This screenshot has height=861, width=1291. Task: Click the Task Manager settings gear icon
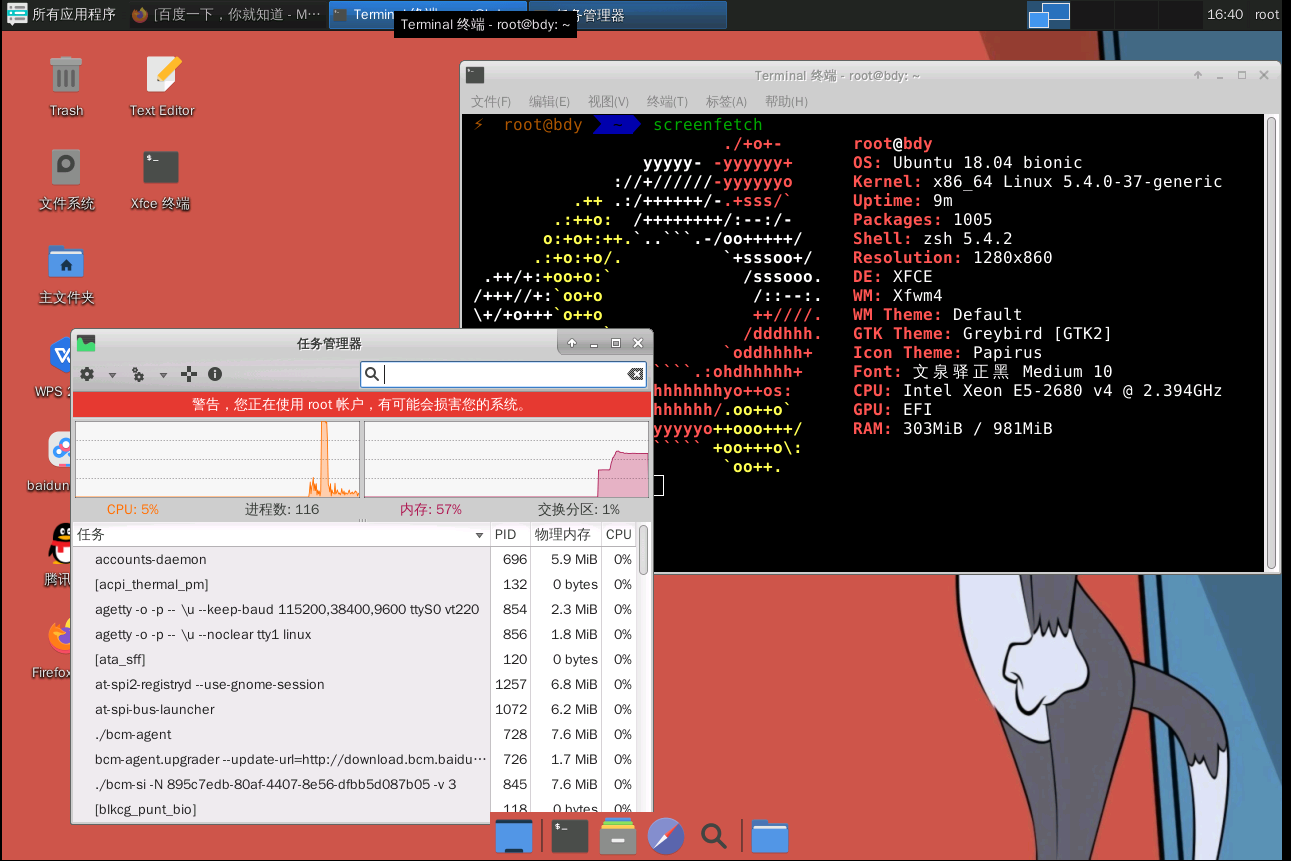87,374
